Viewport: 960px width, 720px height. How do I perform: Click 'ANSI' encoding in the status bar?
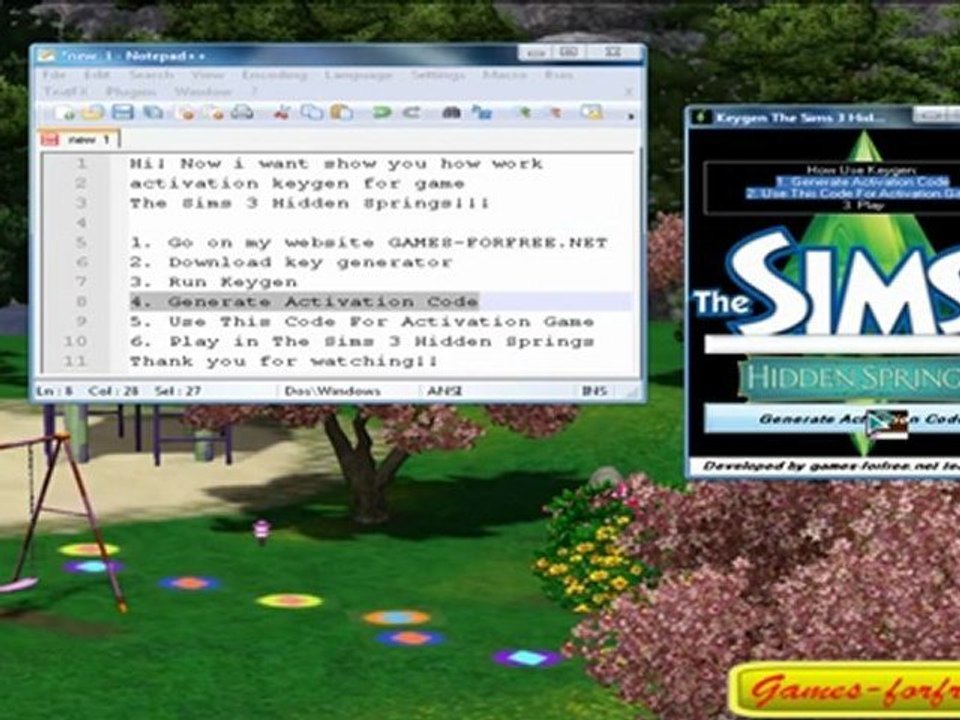pyautogui.click(x=444, y=391)
